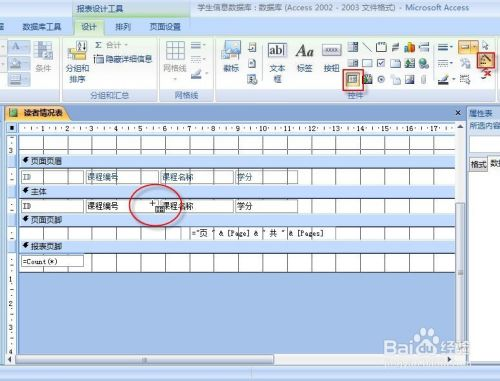Switch to the 排列 (Arrange) ribbon tab
Screen dimensions: 500x381
[x=123, y=27]
